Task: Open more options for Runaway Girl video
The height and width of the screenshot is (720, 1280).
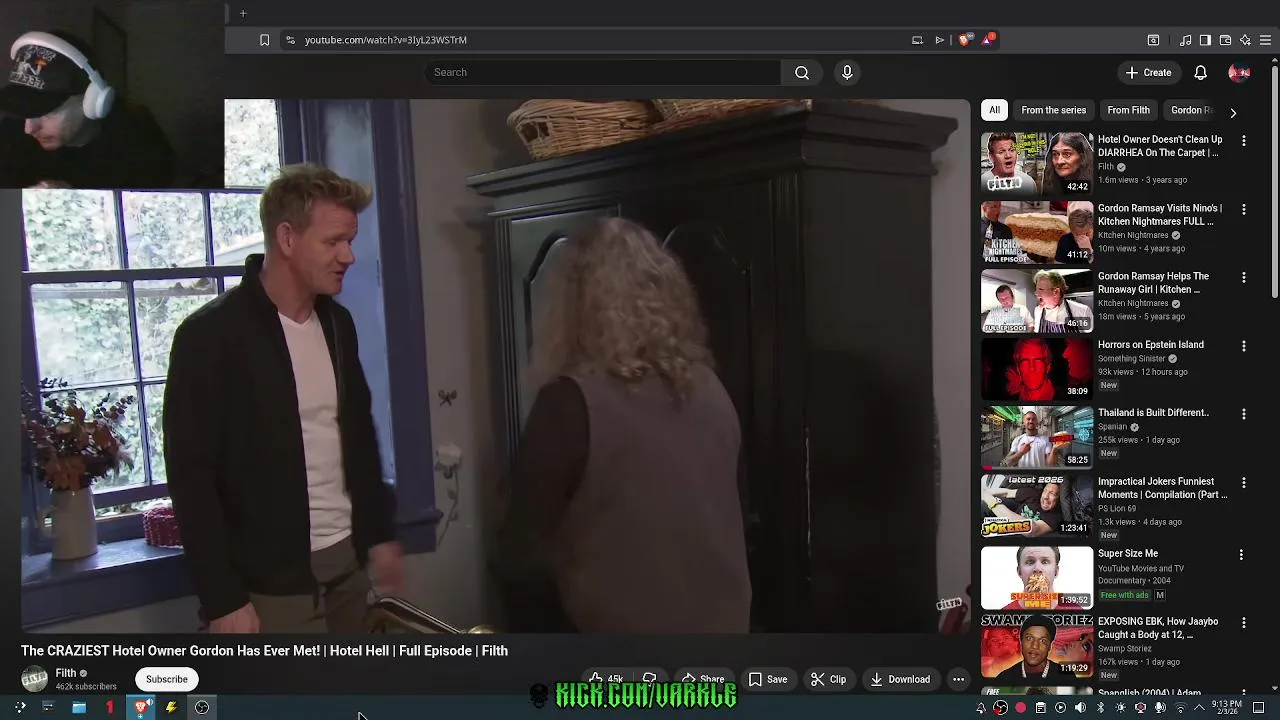Action: pos(1244,278)
